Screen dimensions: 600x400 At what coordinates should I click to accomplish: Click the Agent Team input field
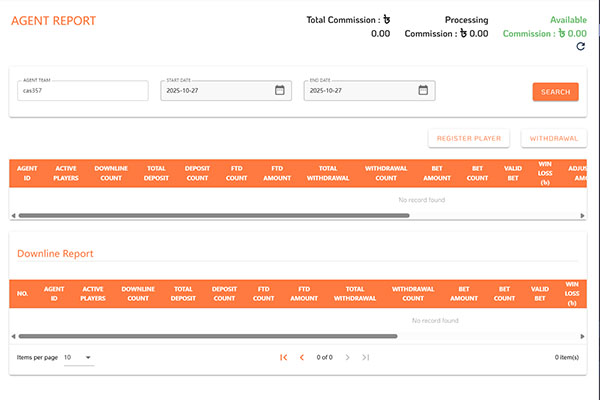[83, 91]
